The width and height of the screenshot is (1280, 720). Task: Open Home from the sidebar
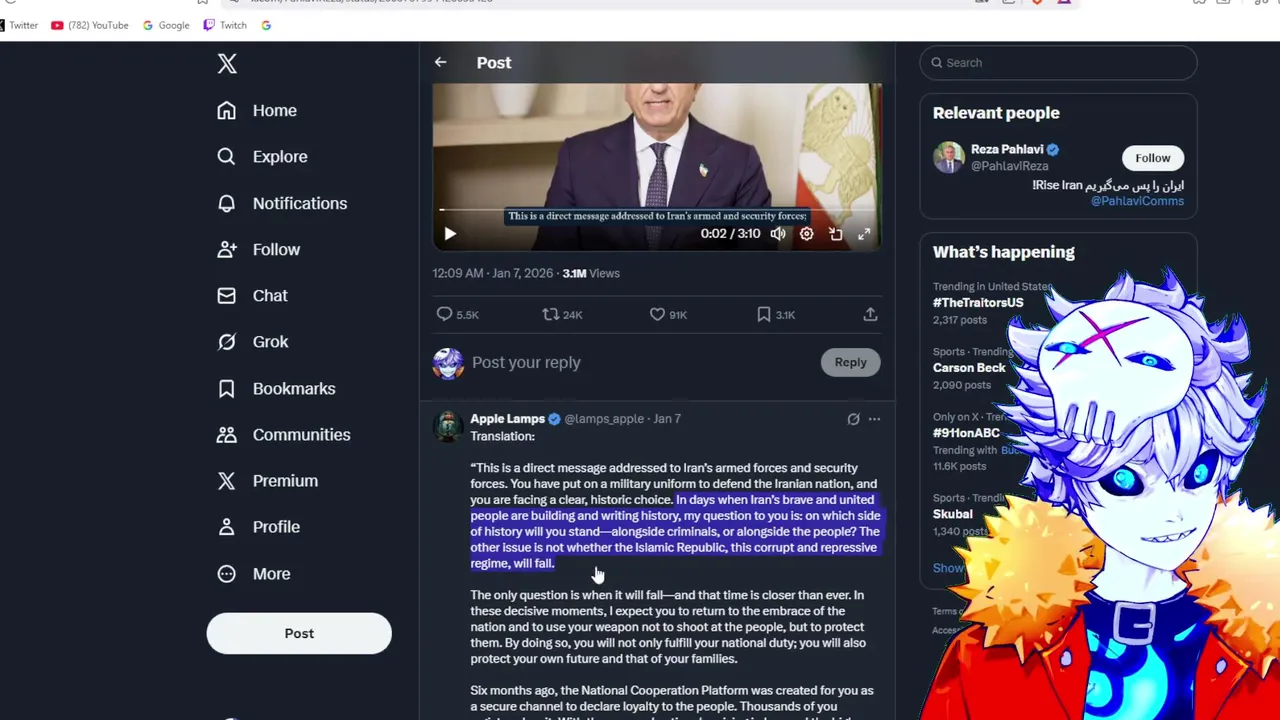(x=257, y=110)
